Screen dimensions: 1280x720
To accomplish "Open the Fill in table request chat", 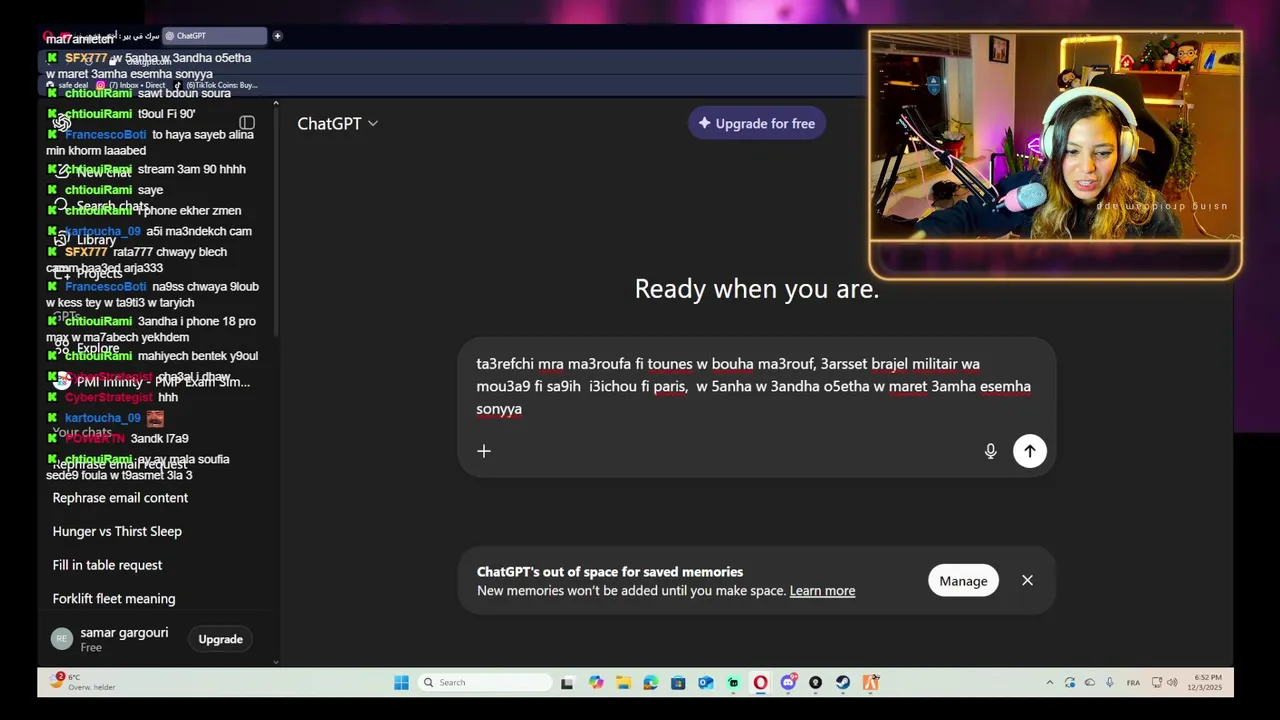I will (107, 565).
